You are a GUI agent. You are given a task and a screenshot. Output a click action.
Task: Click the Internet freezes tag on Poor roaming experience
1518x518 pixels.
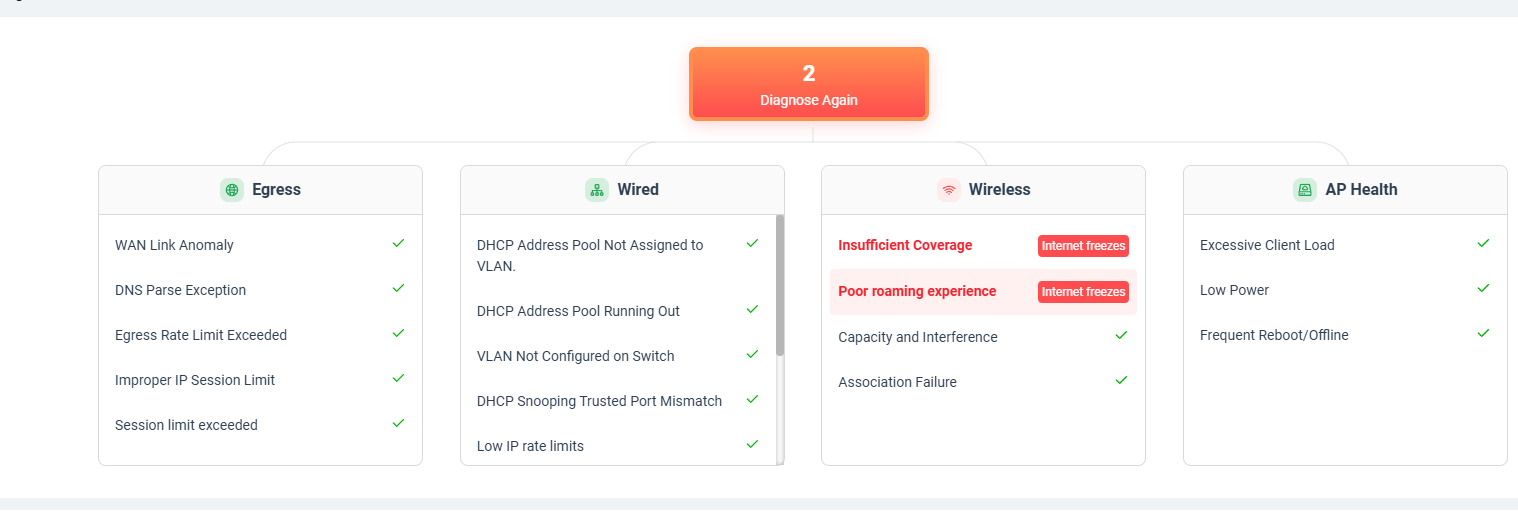(1083, 292)
